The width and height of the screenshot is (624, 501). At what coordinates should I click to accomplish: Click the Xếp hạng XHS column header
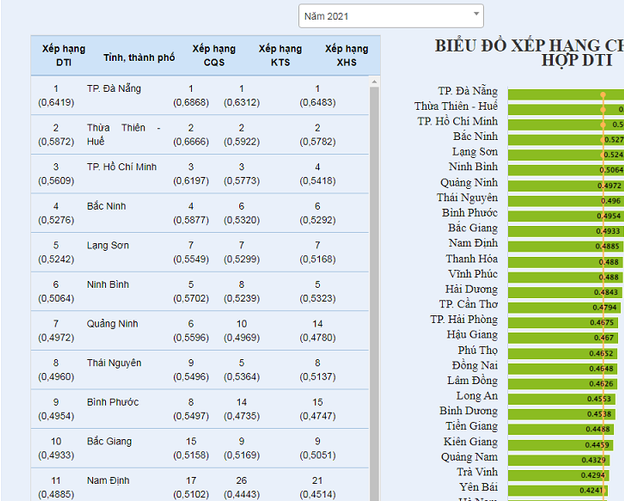pos(346,55)
